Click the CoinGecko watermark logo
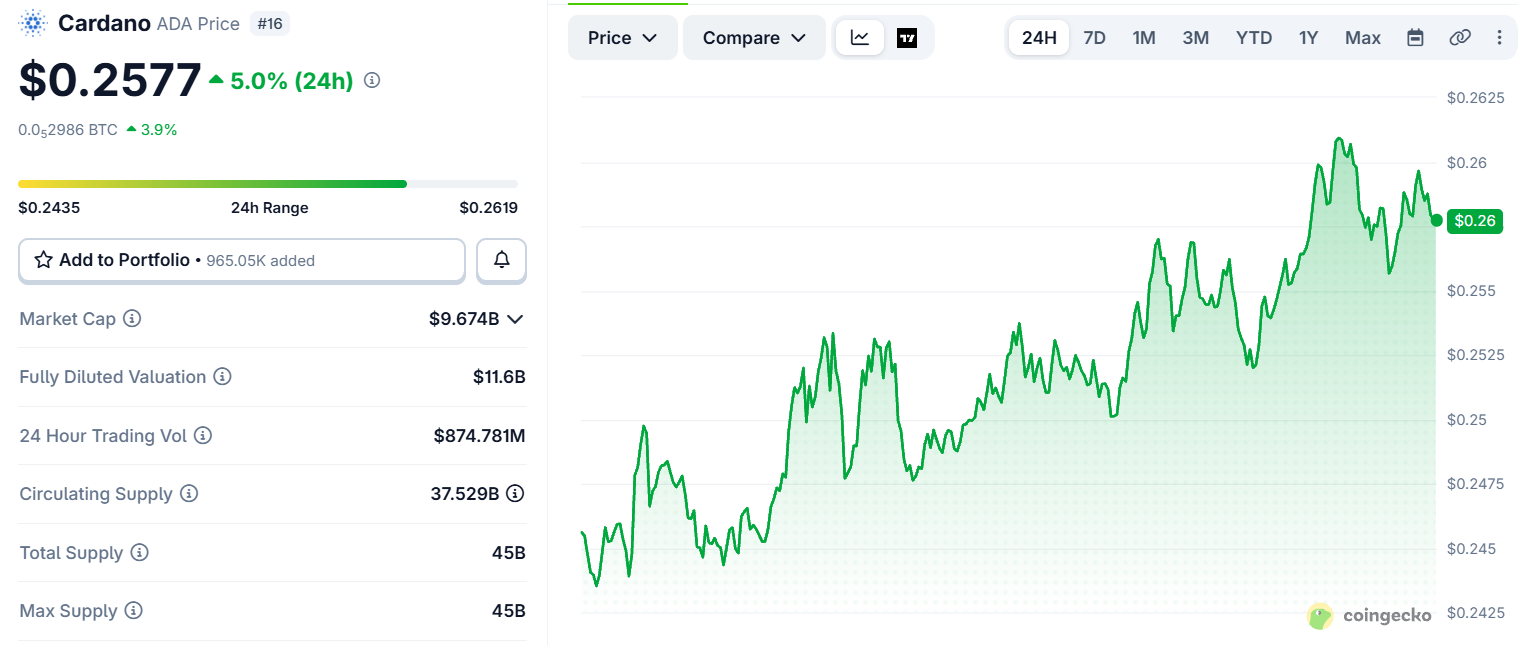Screen dimensions: 1522x645 tap(1369, 616)
